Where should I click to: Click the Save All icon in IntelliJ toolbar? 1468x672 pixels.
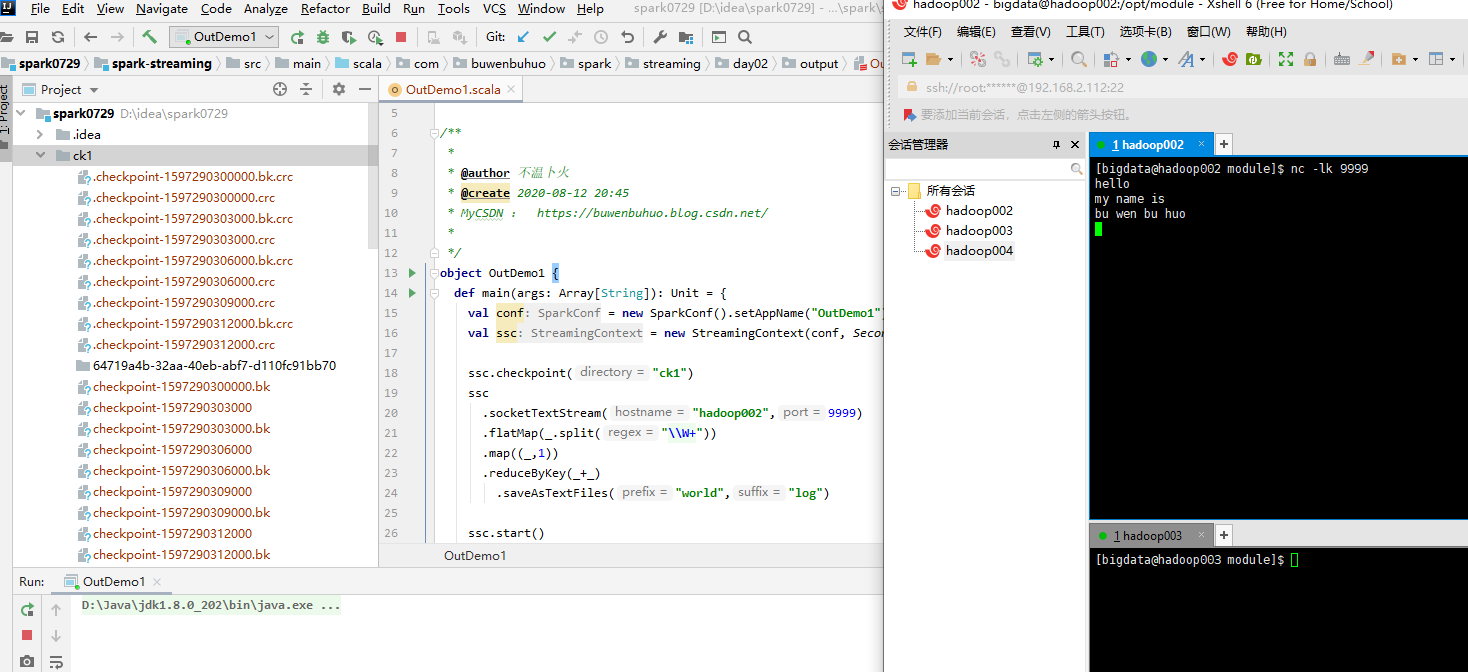click(32, 37)
